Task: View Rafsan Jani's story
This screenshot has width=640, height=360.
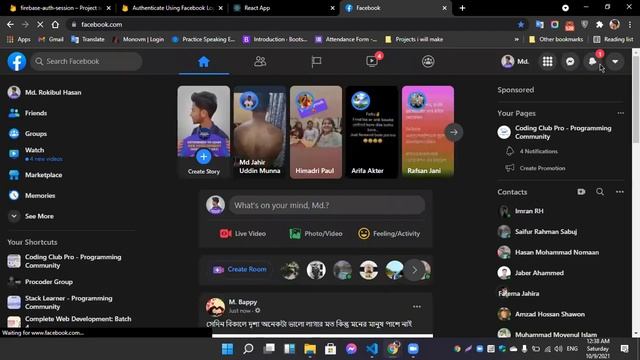Action: click(428, 132)
